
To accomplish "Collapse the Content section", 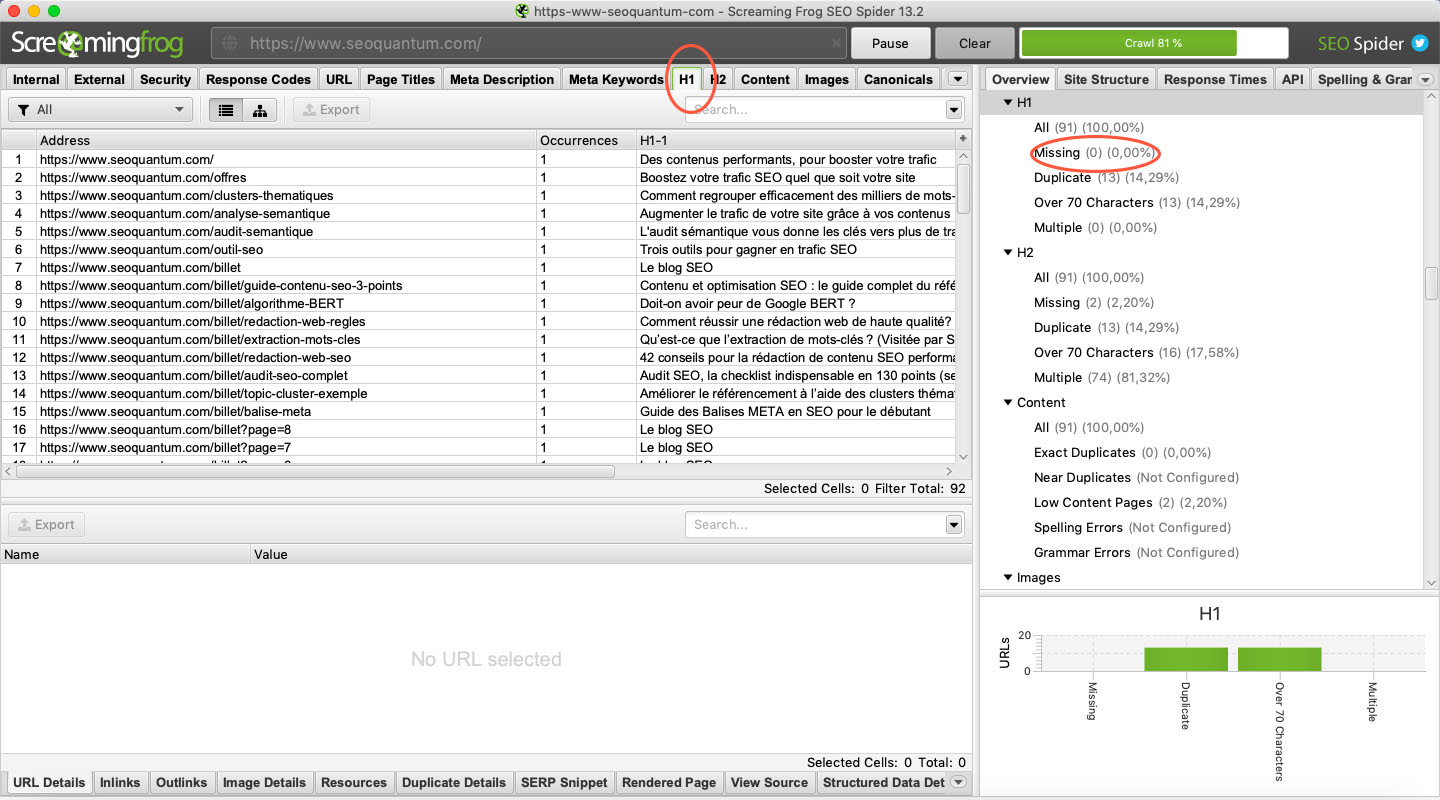I will 1008,402.
